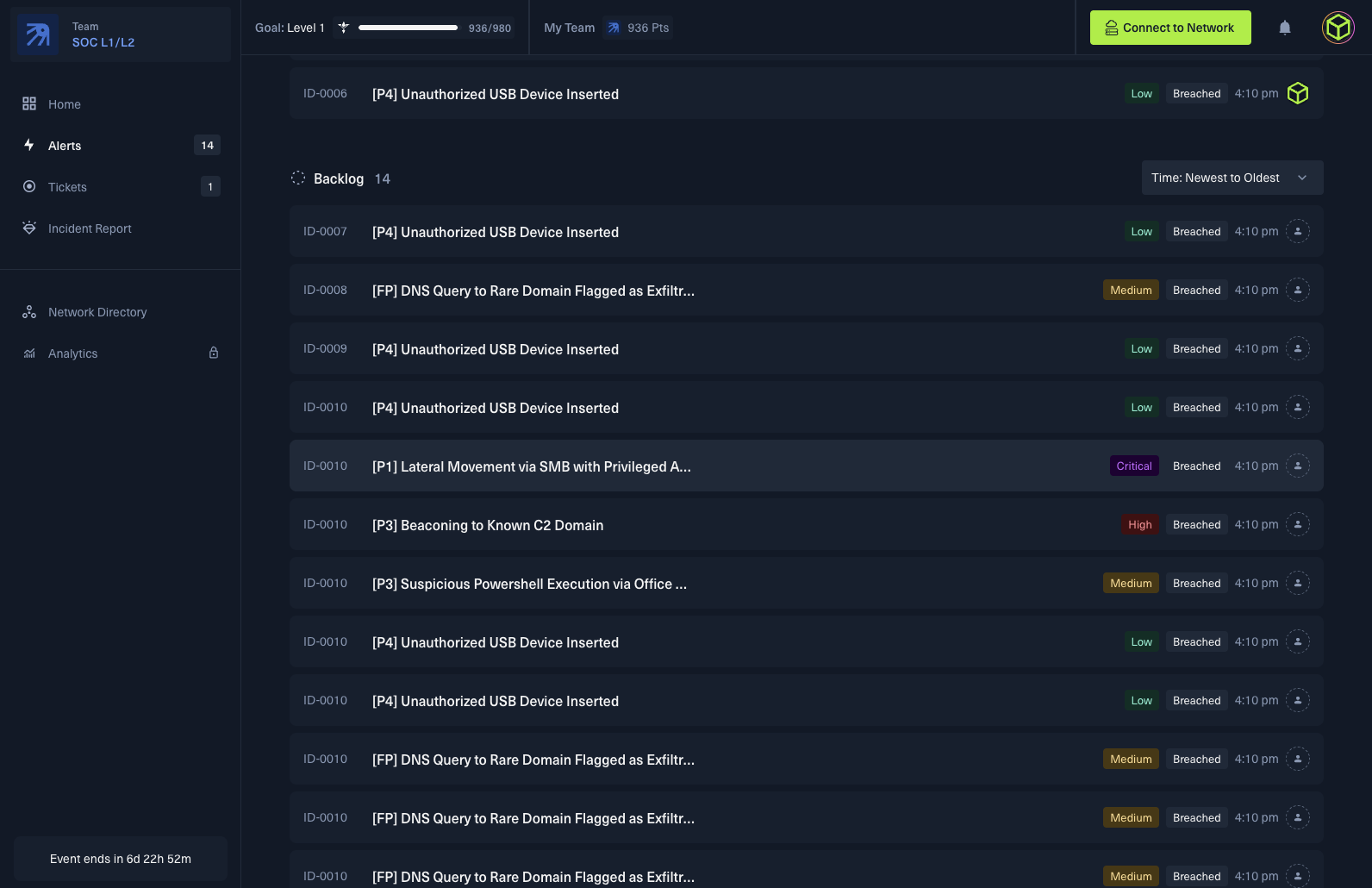Click the Backlog dashed circle status icon
This screenshot has width=1372, height=888.
click(298, 178)
